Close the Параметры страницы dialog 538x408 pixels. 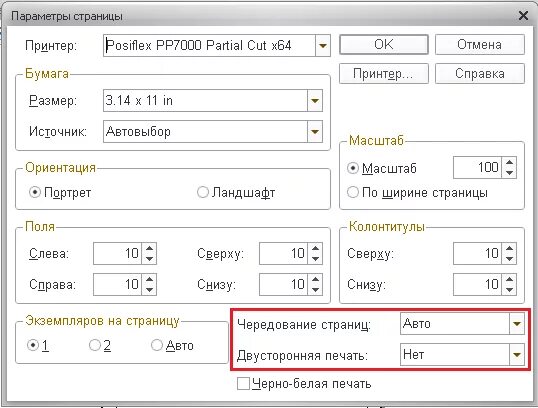click(523, 15)
